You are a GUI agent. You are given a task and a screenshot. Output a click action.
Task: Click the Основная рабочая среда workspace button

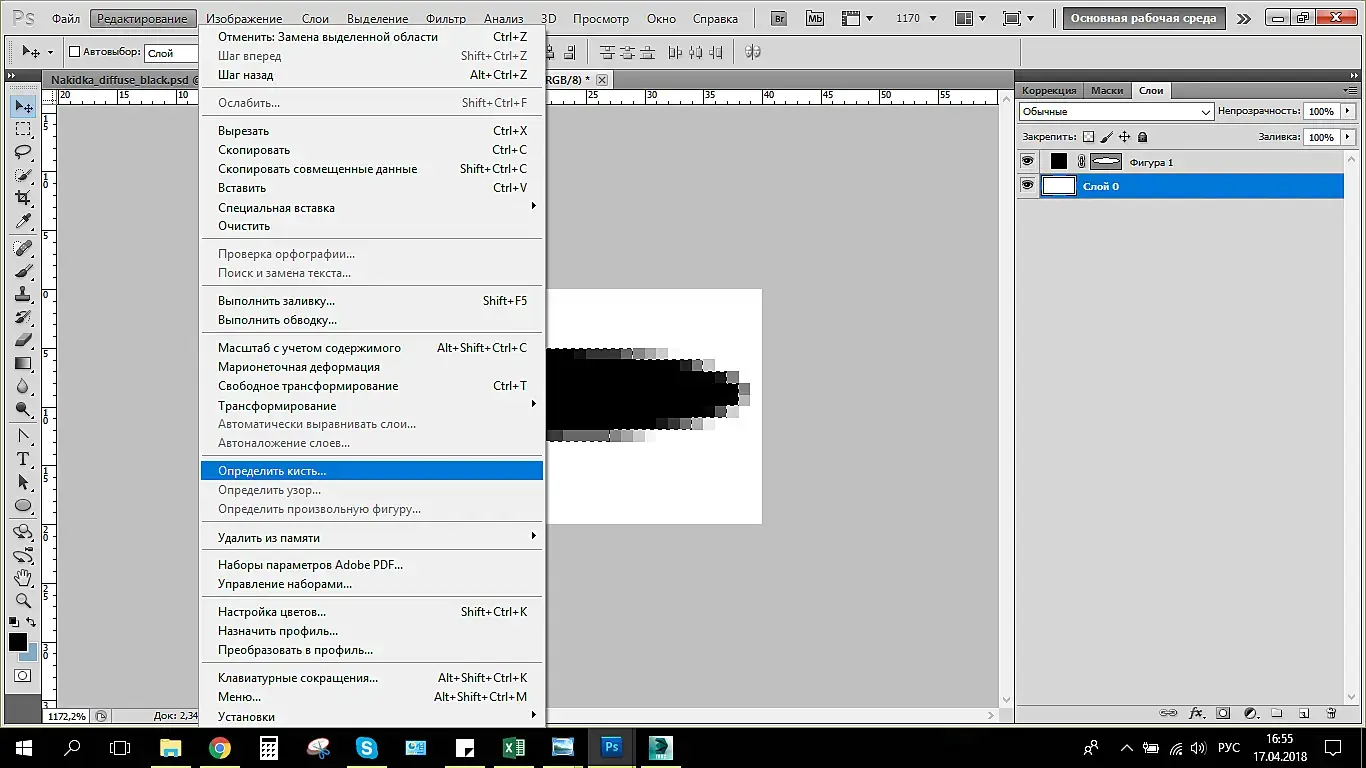point(1143,18)
